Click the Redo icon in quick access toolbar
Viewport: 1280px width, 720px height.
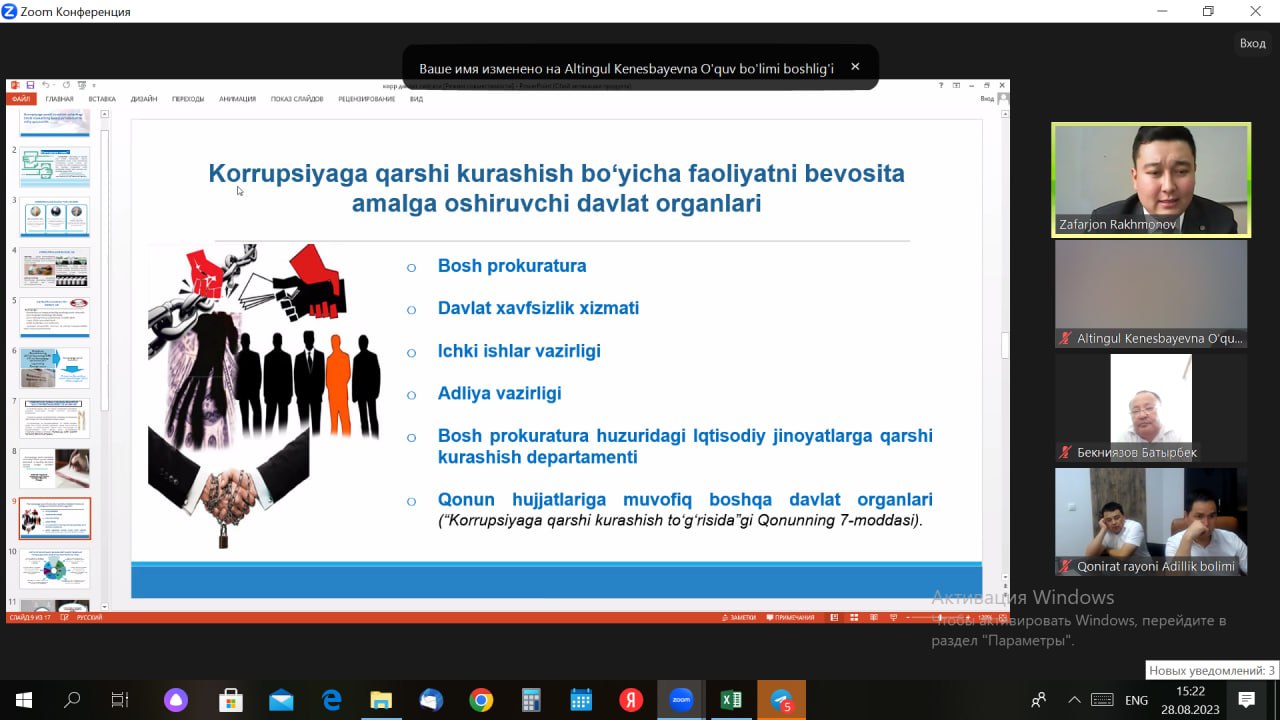pos(66,85)
